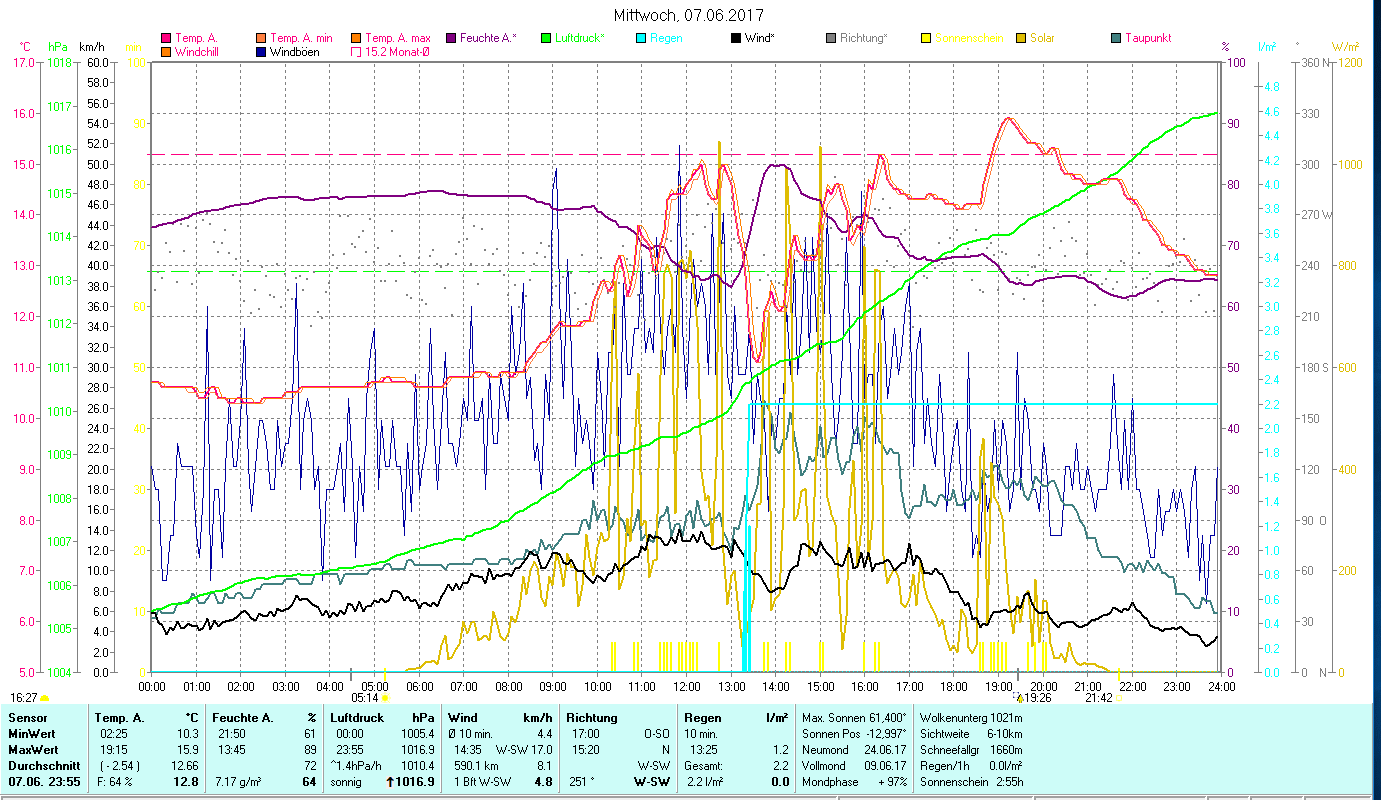Click the average temperature value '12.66'
Viewport: 1381px width, 800px height.
[x=185, y=765]
